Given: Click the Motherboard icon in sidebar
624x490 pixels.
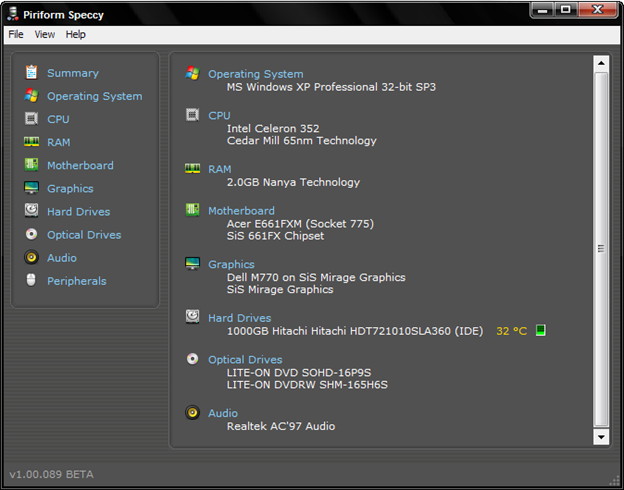Looking at the screenshot, I should [31, 165].
